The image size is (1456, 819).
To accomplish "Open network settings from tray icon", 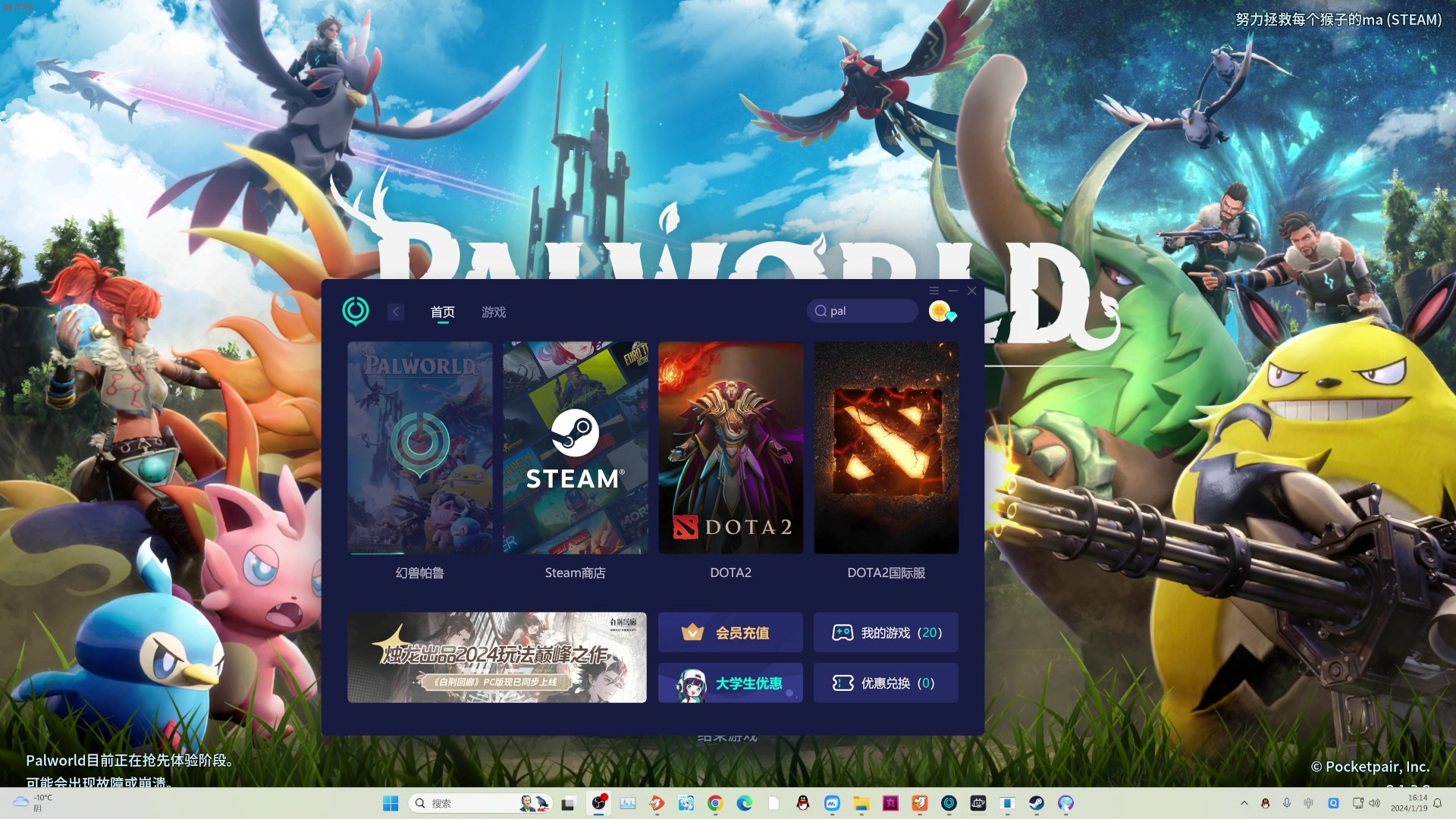I will point(1358,803).
